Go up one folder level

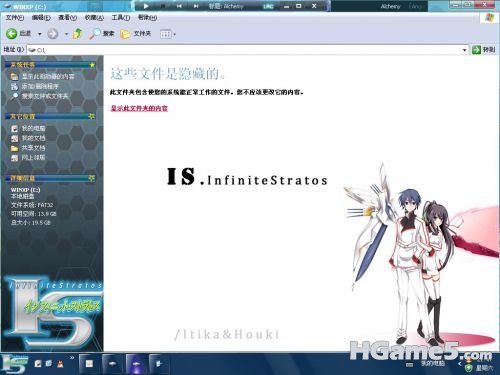[78, 33]
